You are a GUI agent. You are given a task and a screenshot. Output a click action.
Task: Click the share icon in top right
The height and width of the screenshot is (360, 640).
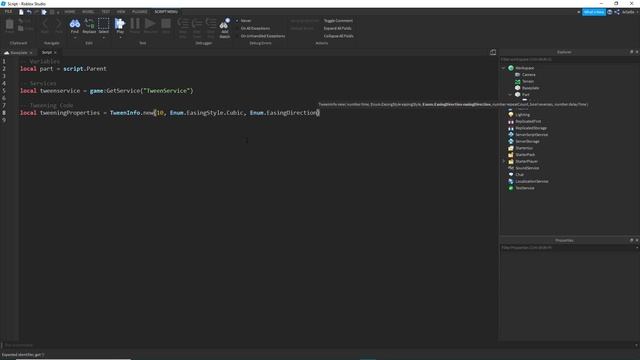coord(617,12)
